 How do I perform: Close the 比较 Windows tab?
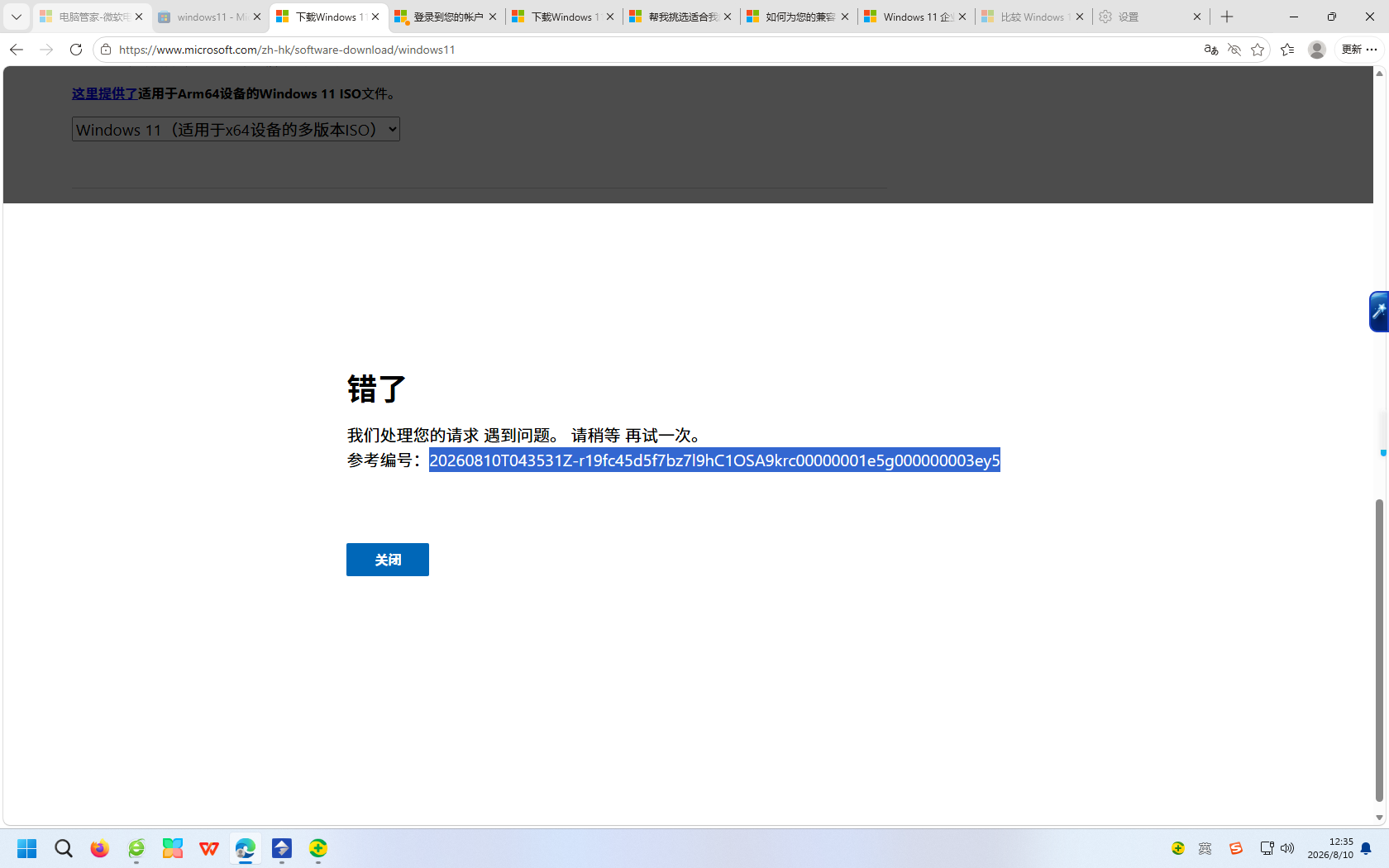pyautogui.click(x=1080, y=17)
